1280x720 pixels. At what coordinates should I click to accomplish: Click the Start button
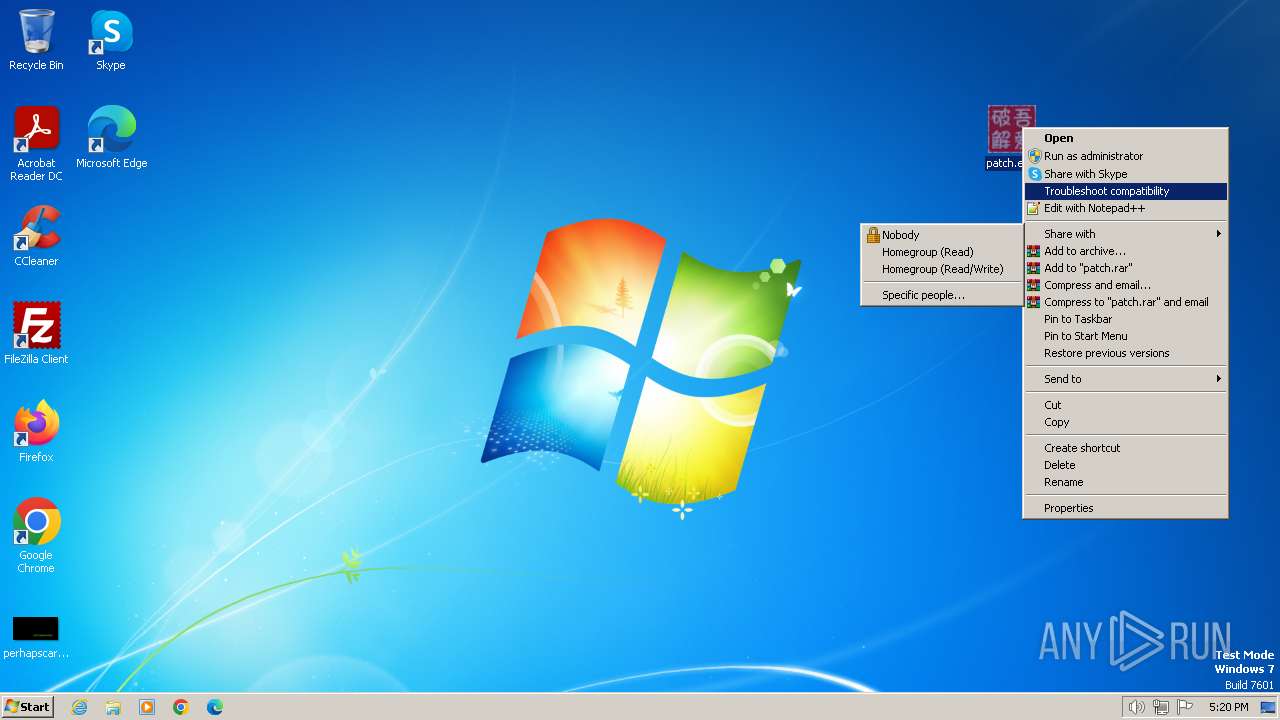(x=28, y=707)
